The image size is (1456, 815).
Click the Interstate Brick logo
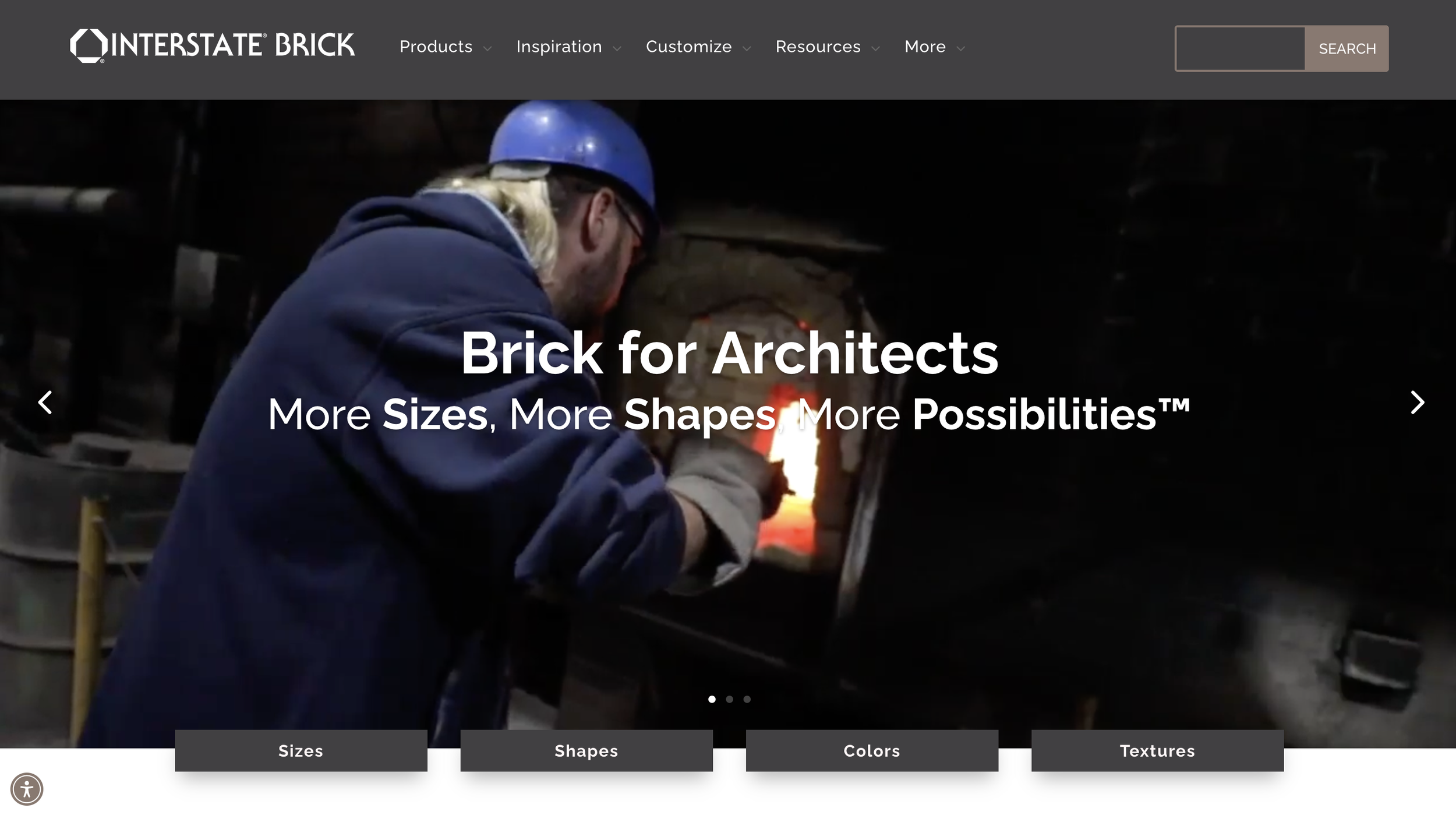(213, 45)
